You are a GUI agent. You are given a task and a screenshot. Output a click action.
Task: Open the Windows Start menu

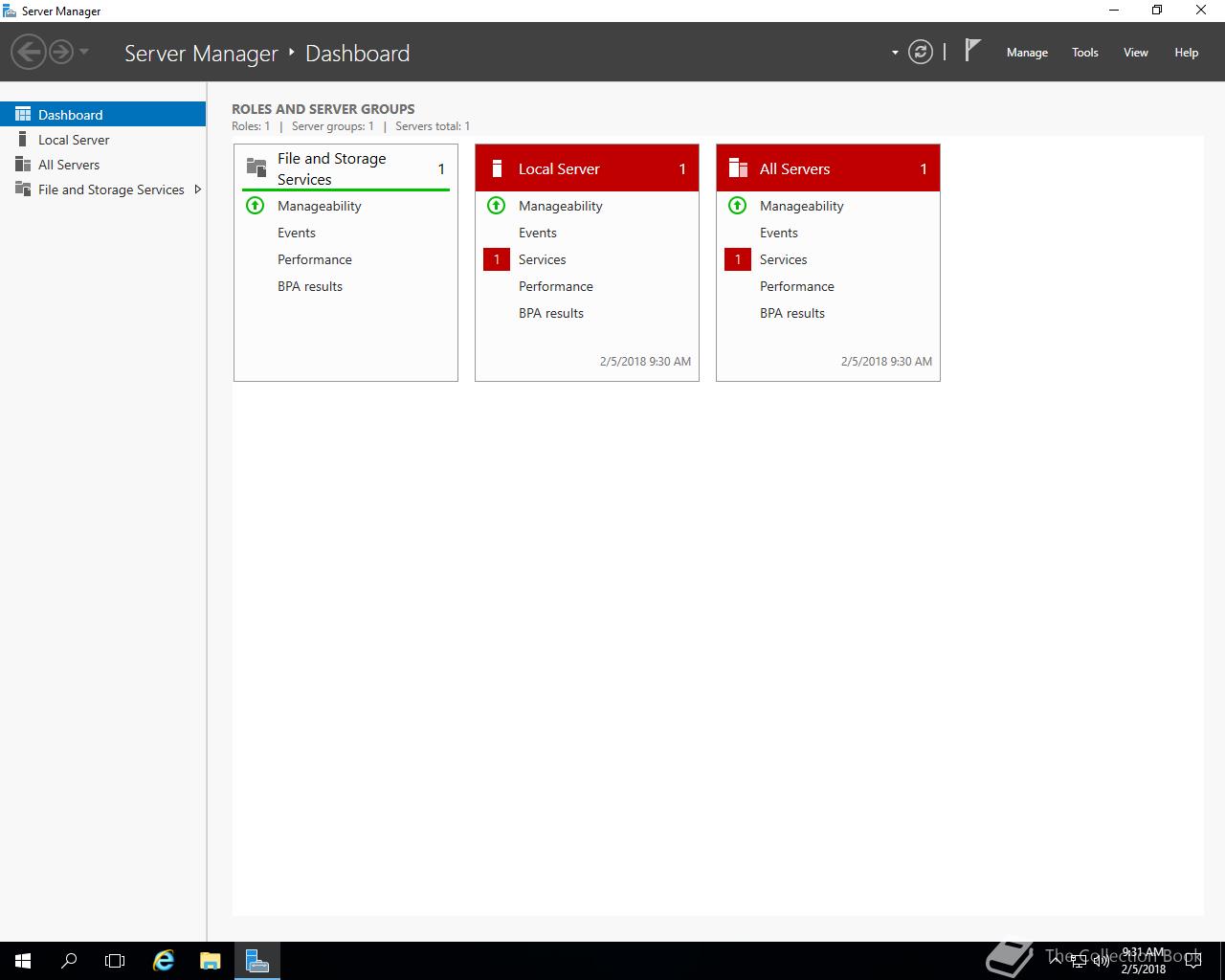coord(23,961)
